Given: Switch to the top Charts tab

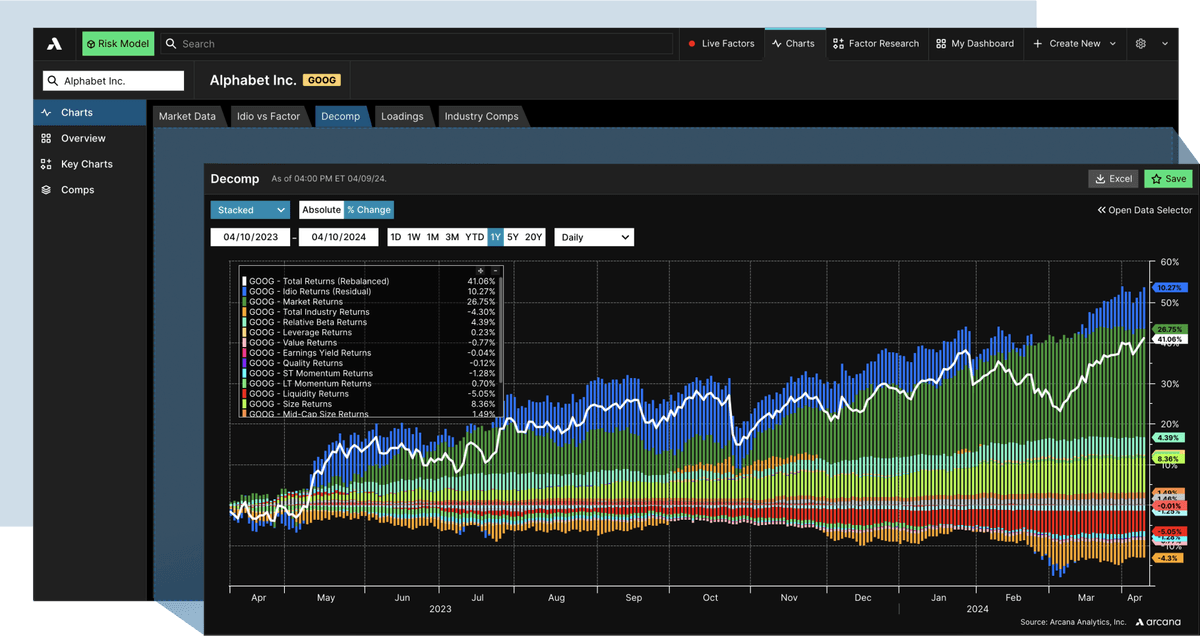Looking at the screenshot, I should coord(794,44).
